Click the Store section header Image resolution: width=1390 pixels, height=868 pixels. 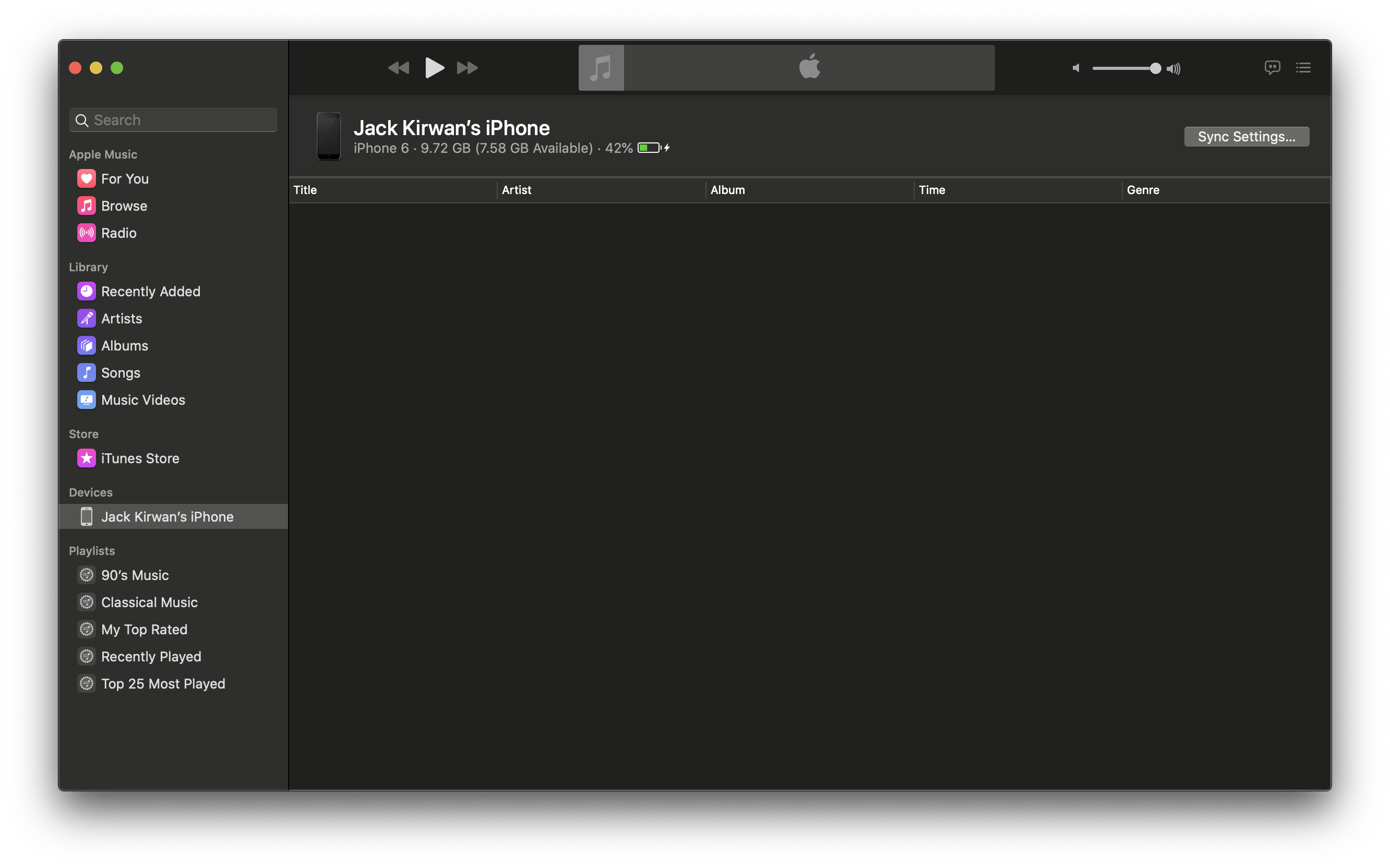pyautogui.click(x=84, y=434)
